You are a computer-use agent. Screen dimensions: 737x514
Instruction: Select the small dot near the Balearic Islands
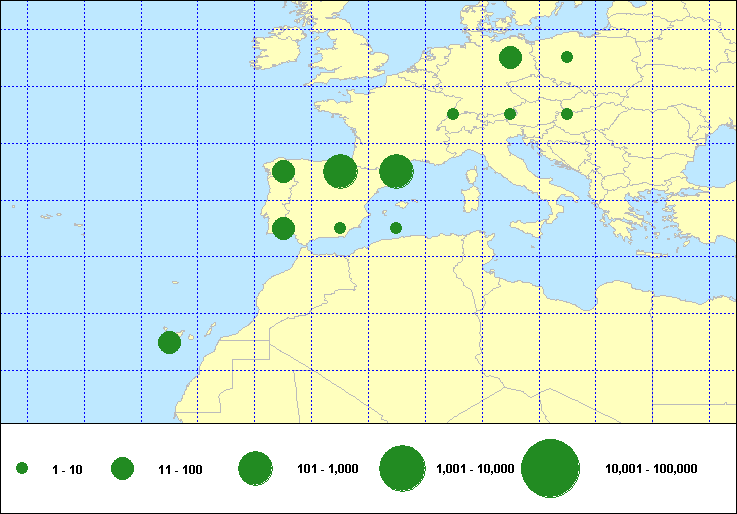pos(396,228)
